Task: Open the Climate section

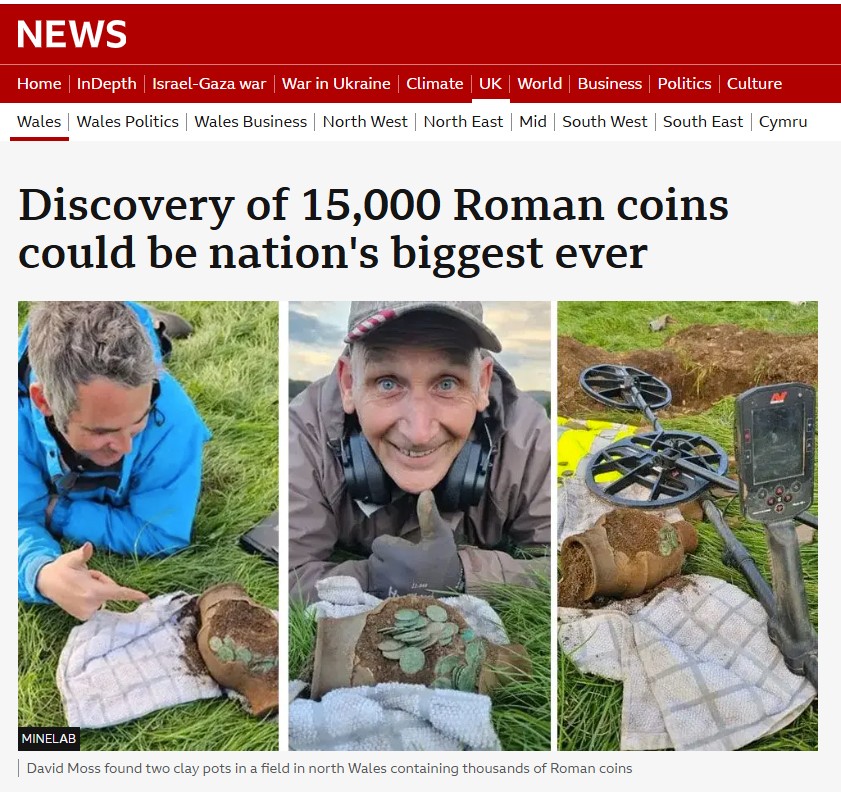Action: 434,84
